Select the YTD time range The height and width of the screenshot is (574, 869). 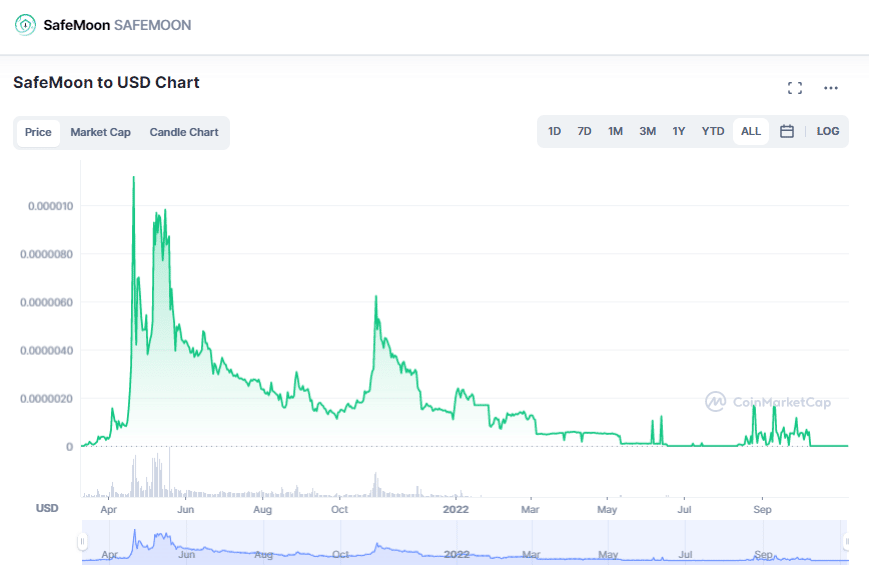[x=713, y=131]
